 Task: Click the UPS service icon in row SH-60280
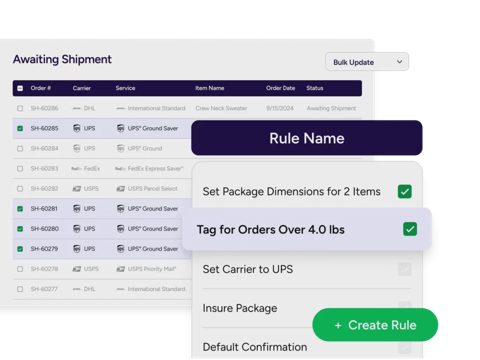pos(121,229)
